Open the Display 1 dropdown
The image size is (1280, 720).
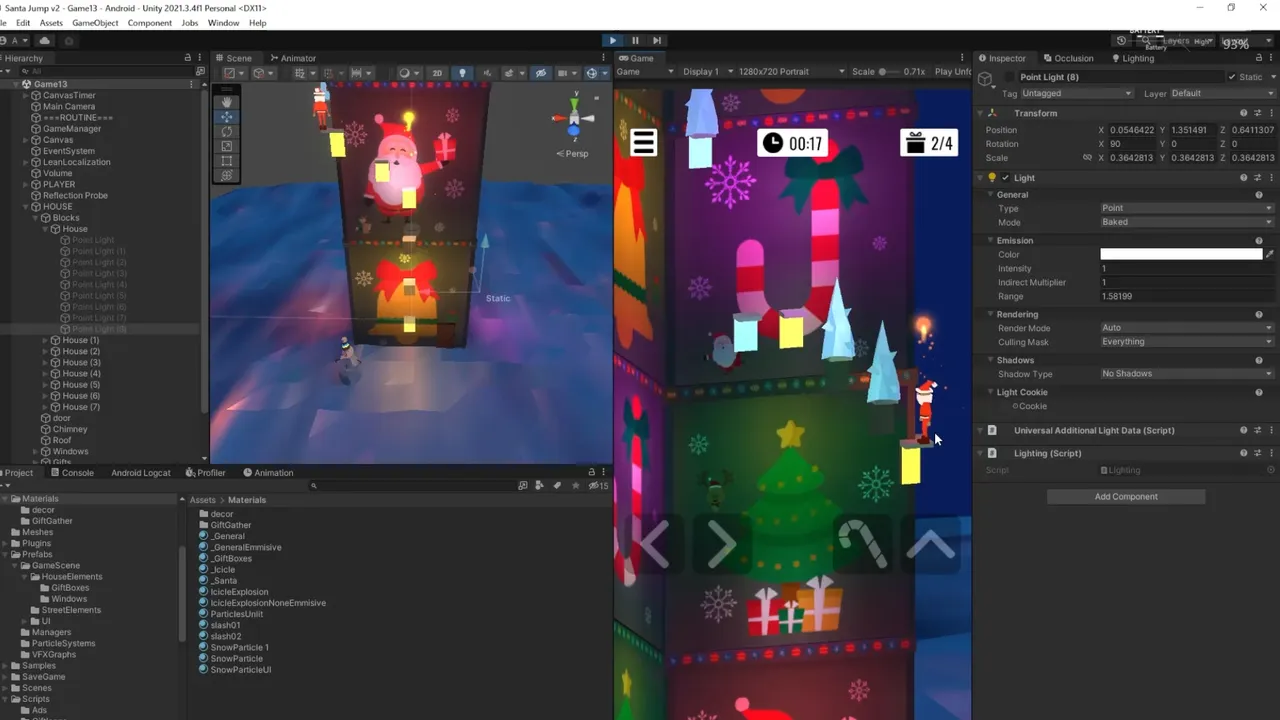(707, 72)
